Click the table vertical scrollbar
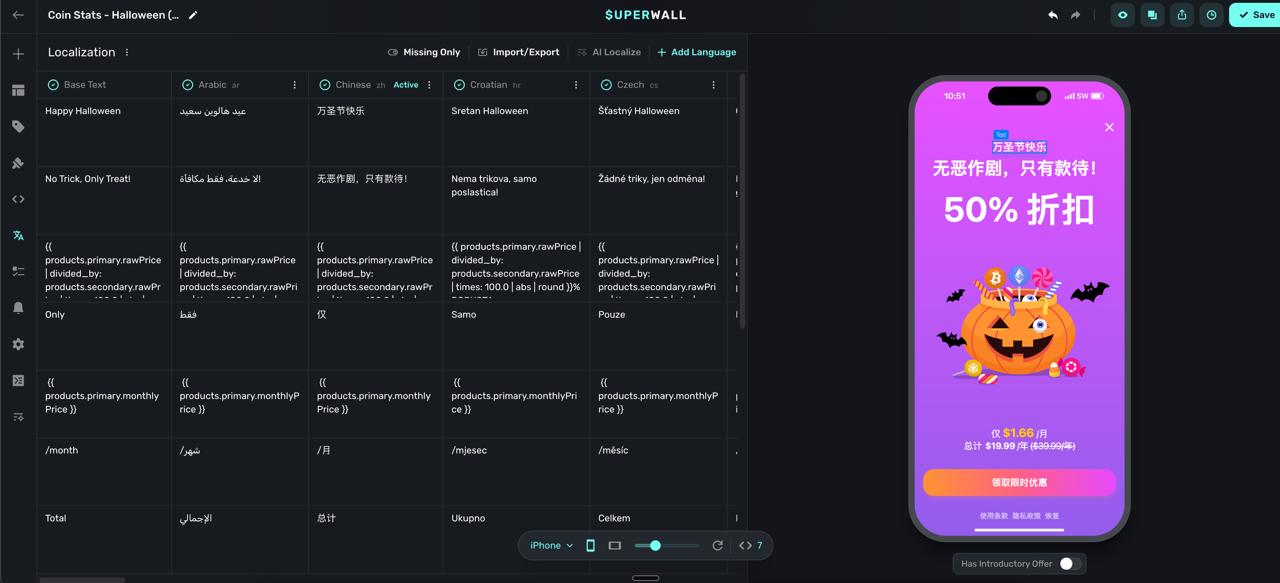The height and width of the screenshot is (583, 1280). point(742,200)
